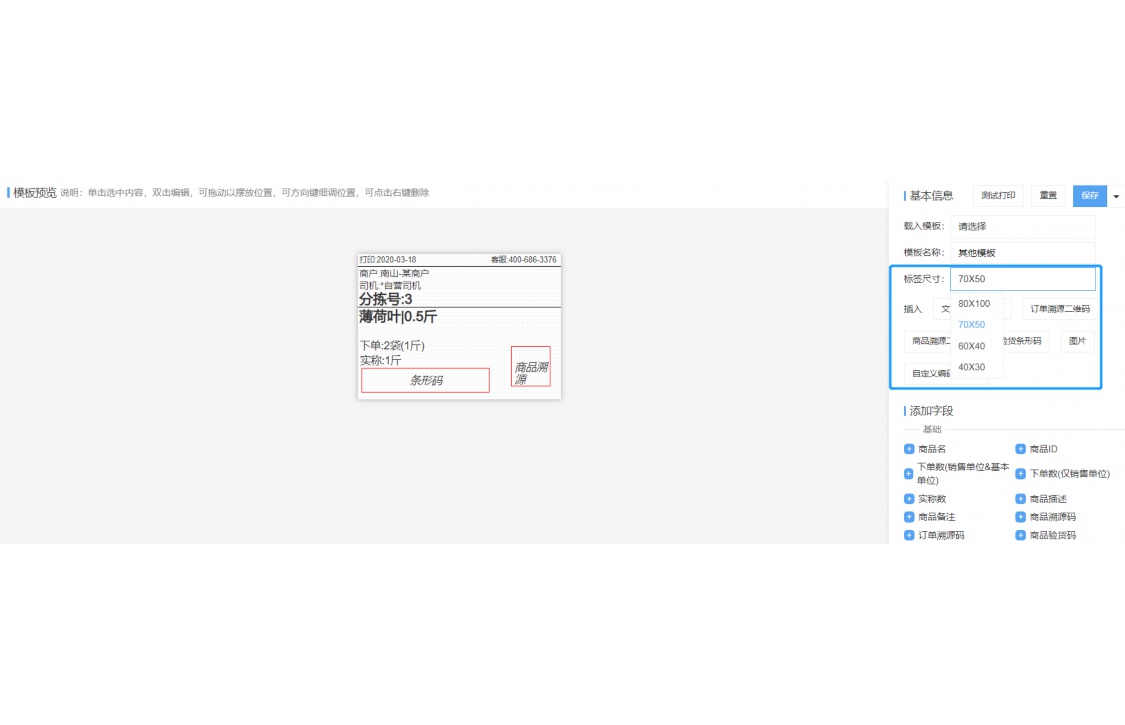Click the plus icon beside 商品备注
The image size is (1125, 725).
pos(909,517)
